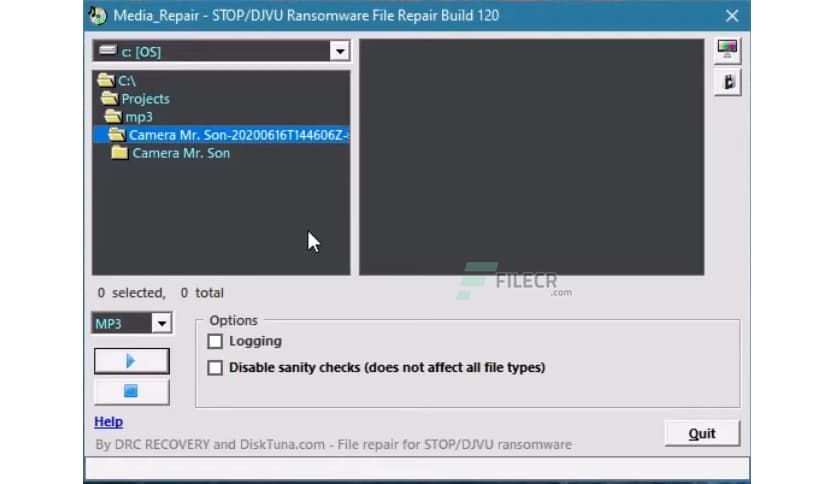This screenshot has height=484, width=836.
Task: Start repair with the blue play button
Action: 132,361
